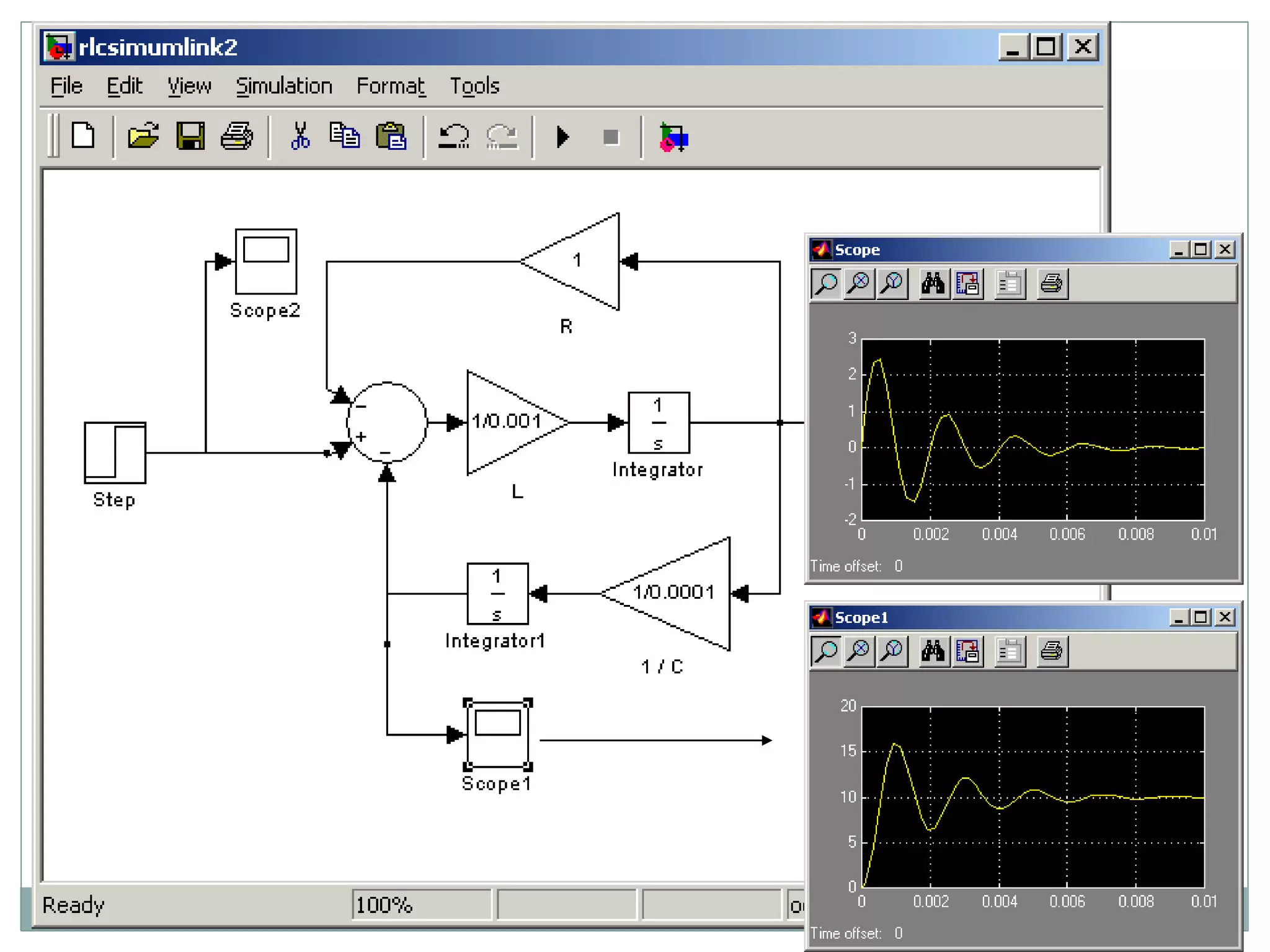Viewport: 1270px width, 952px height.
Task: Open Scope1 parameters icon
Action: 1010,651
